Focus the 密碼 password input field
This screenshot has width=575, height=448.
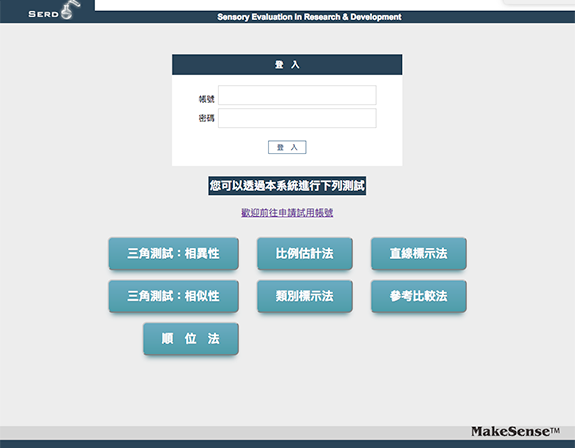tap(297, 118)
